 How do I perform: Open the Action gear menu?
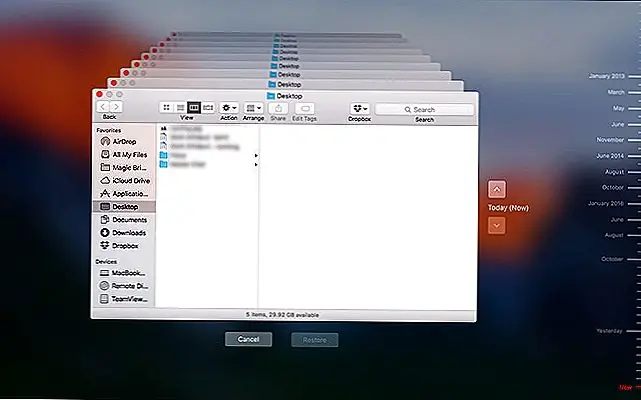(x=229, y=108)
